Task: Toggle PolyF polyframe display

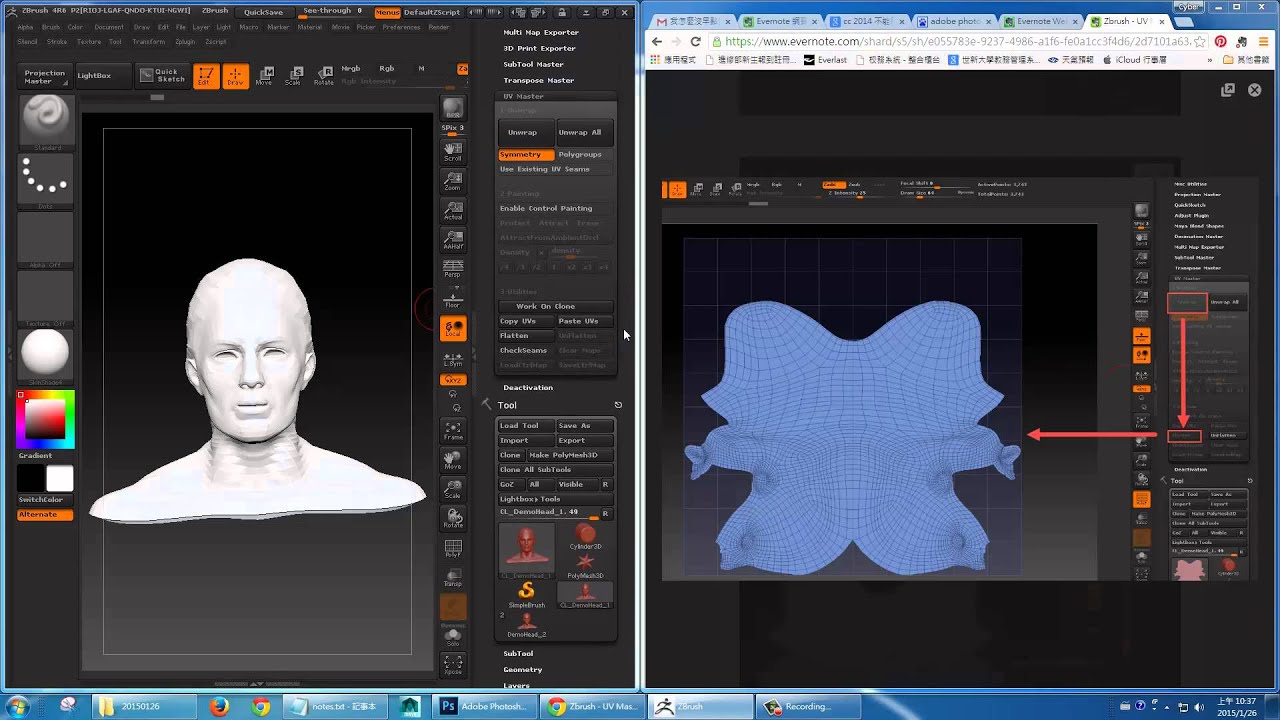Action: tap(453, 548)
